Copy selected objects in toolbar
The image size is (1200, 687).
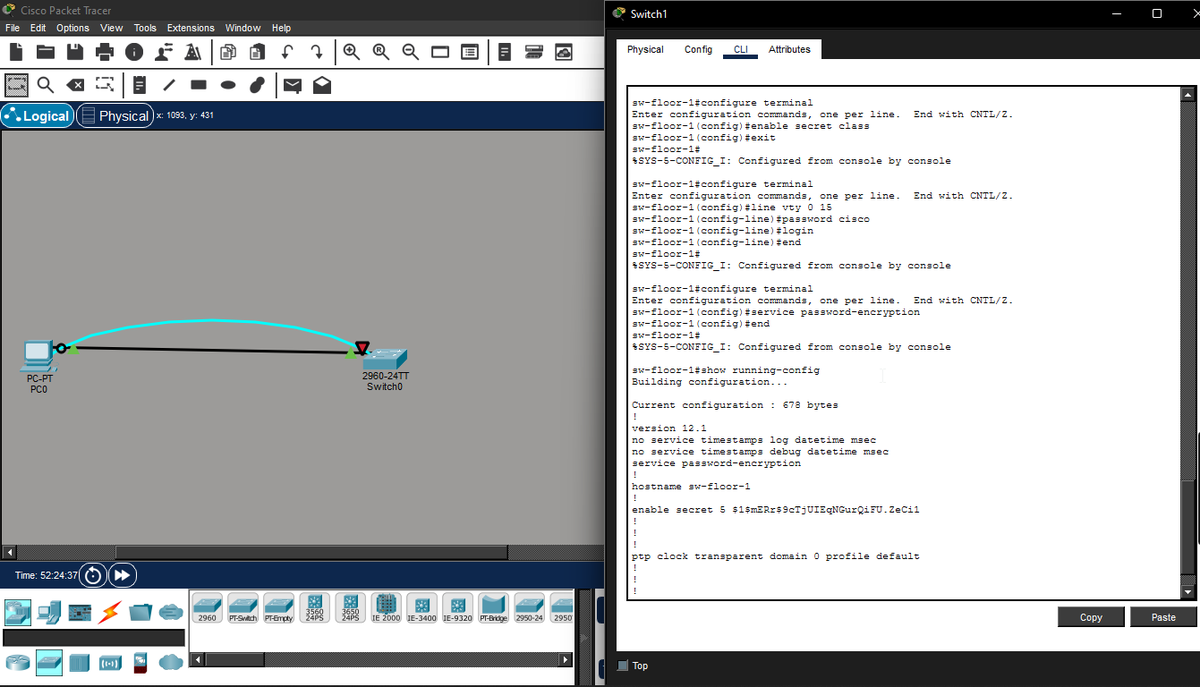(228, 51)
